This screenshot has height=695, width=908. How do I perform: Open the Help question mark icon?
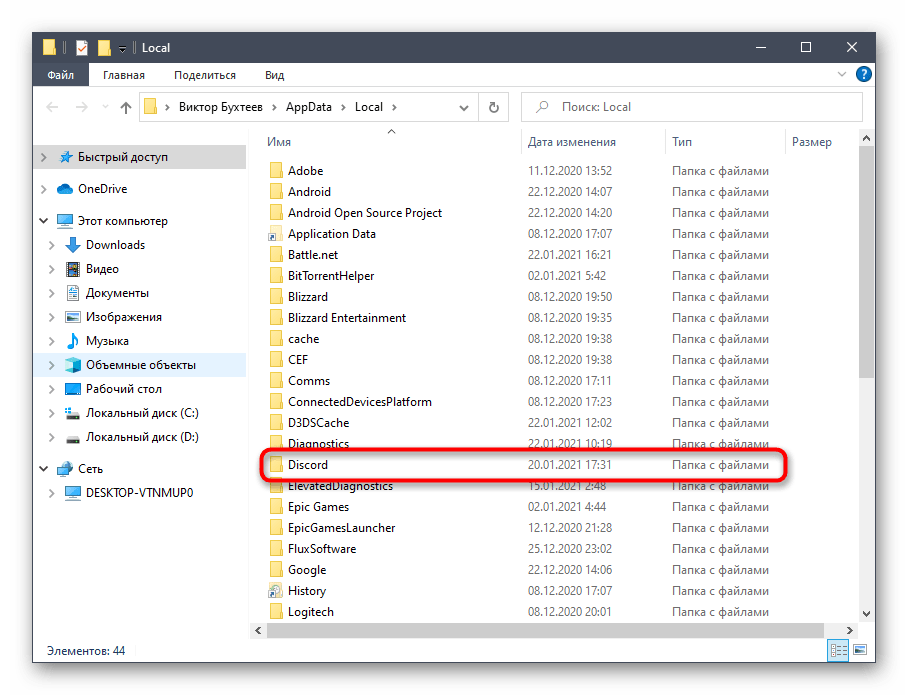pyautogui.click(x=864, y=75)
